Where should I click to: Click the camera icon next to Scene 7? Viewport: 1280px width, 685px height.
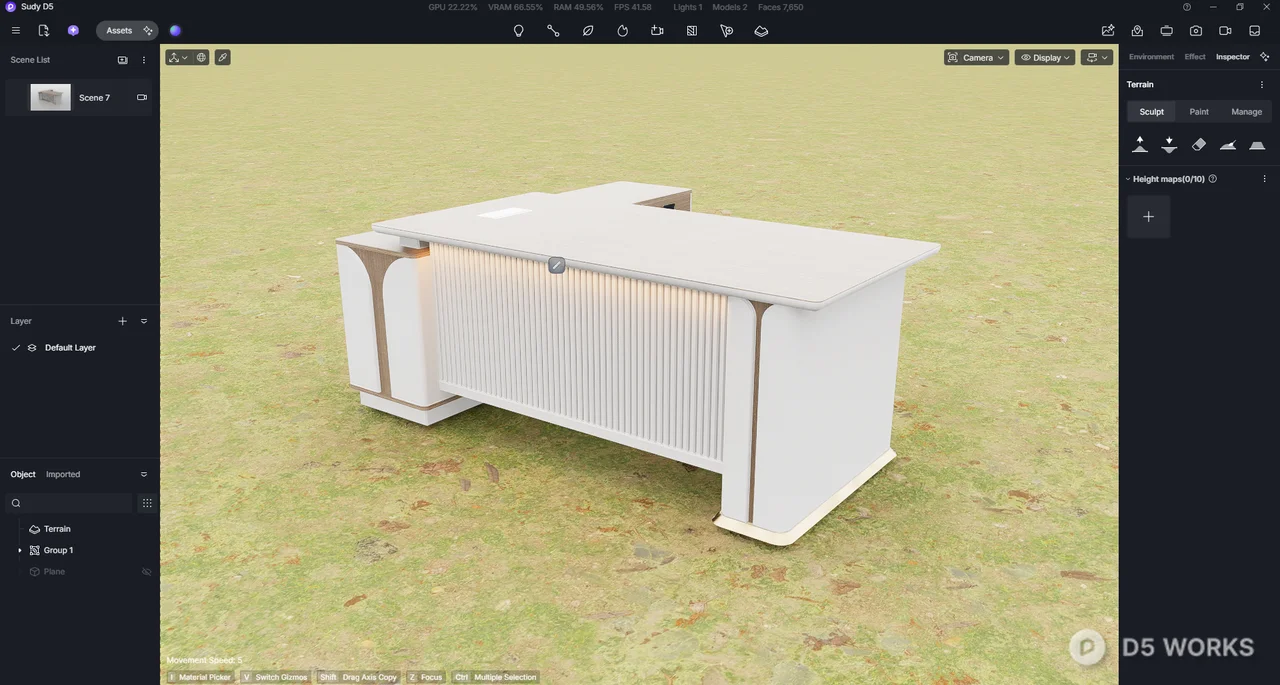coord(142,97)
